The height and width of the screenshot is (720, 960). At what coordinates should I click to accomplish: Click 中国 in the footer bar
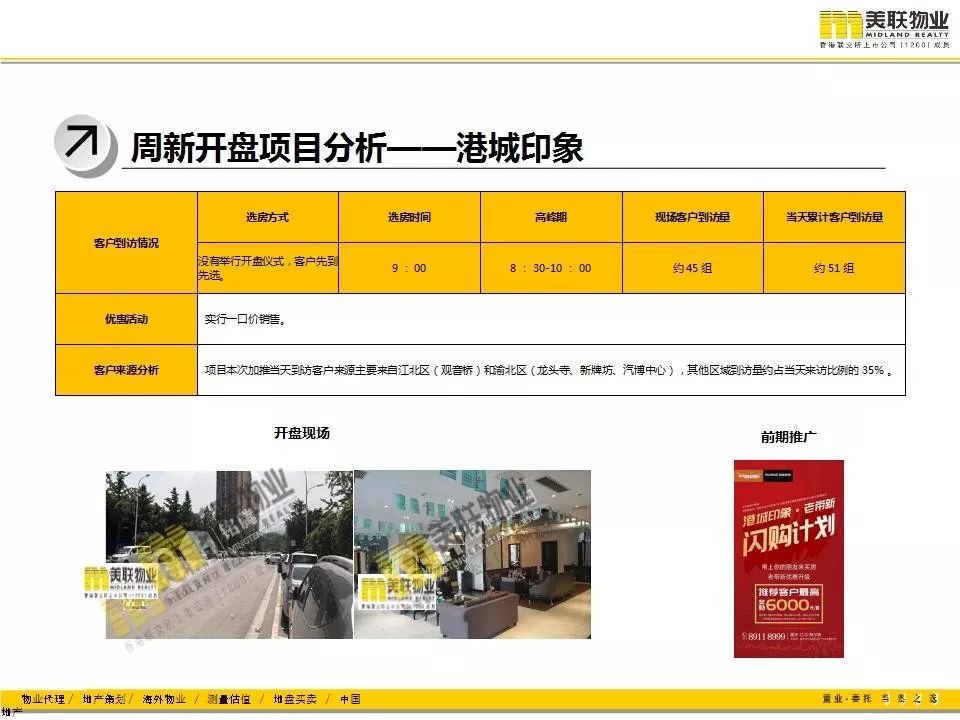coord(350,699)
